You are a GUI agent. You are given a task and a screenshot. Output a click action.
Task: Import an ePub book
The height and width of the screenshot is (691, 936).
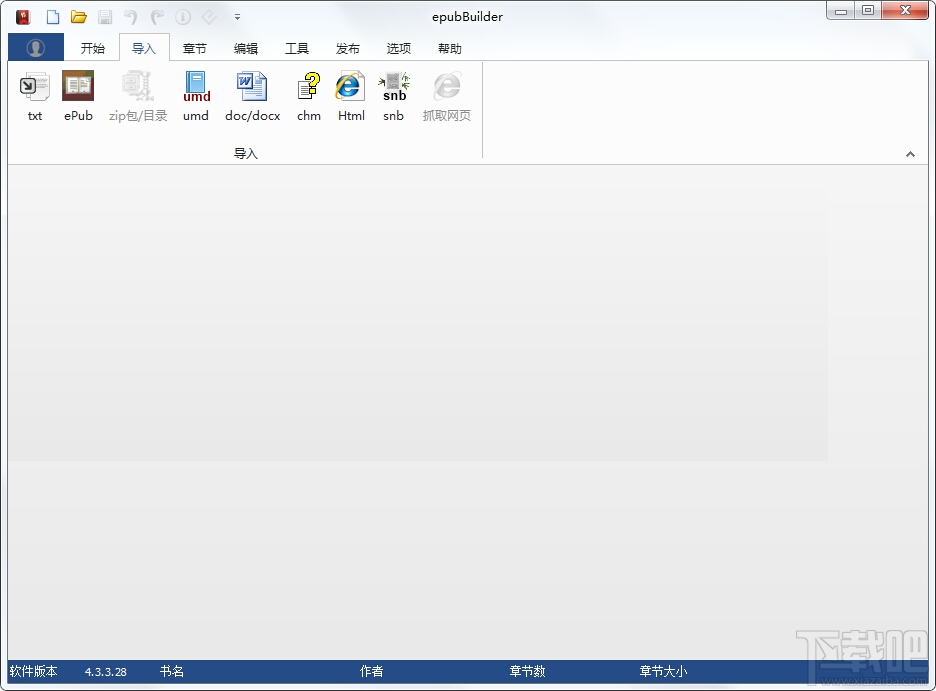point(78,97)
